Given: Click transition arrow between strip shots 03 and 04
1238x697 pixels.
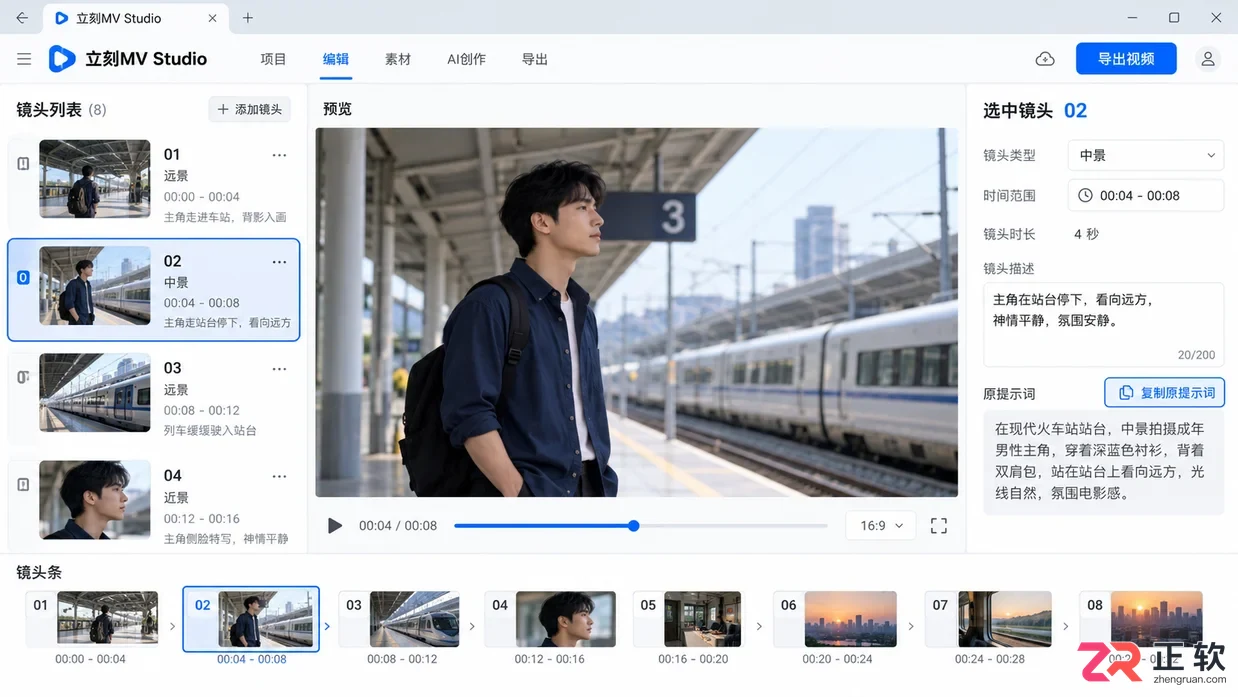Looking at the screenshot, I should tap(472, 627).
